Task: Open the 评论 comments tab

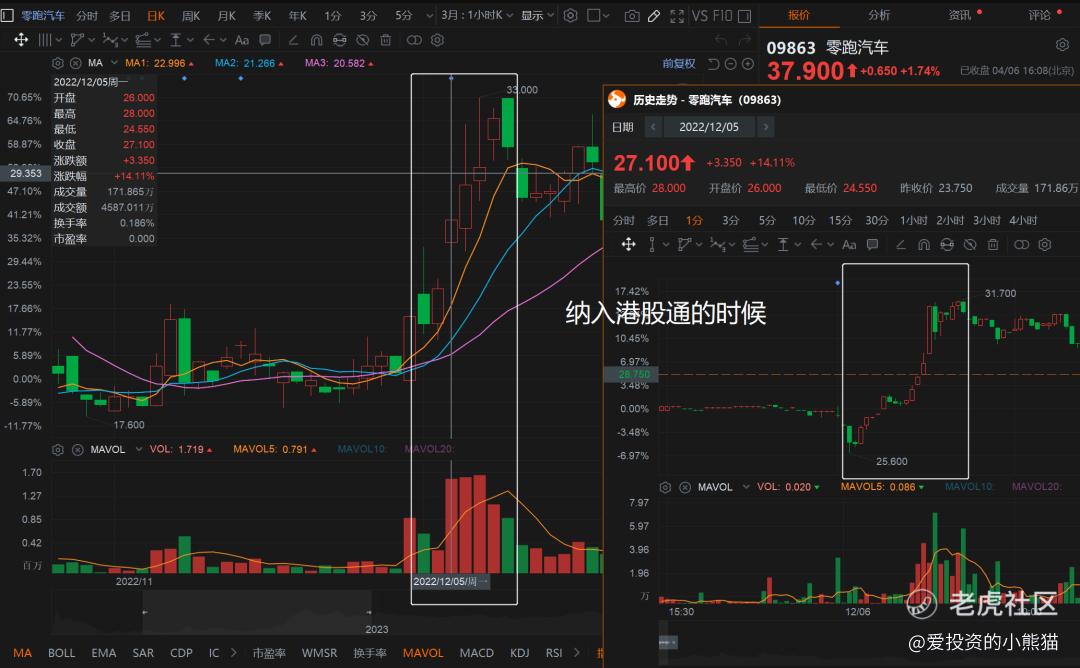Action: tap(1039, 14)
